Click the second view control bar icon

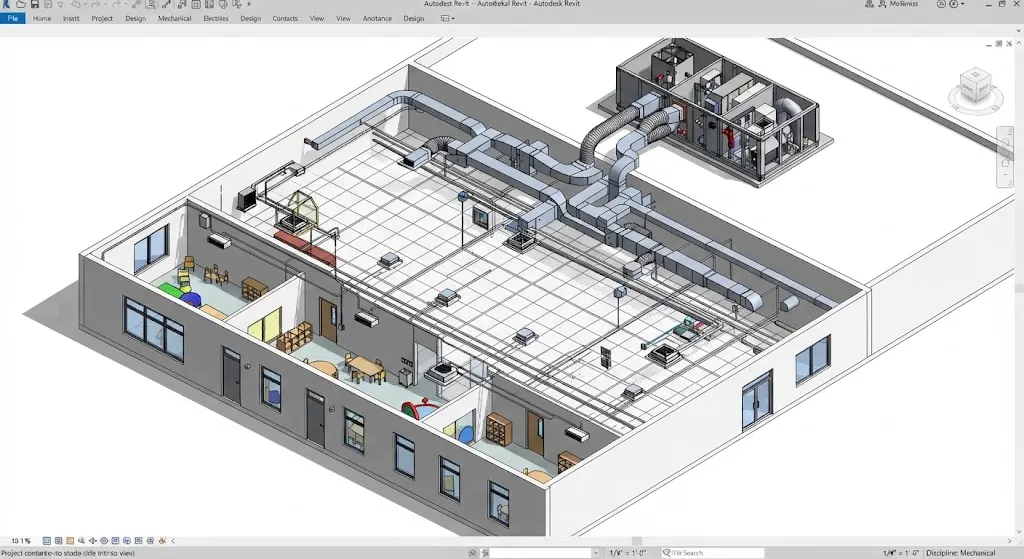[58, 541]
